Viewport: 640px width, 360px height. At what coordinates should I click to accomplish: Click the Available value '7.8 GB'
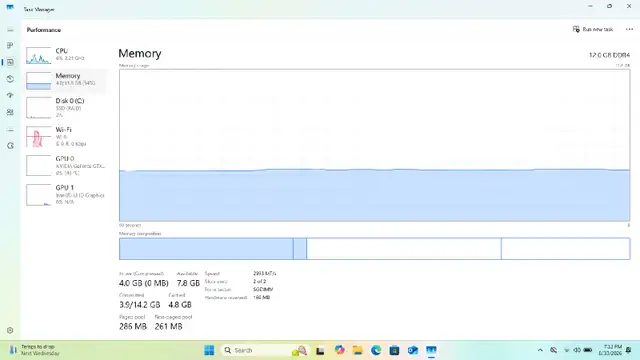coord(188,283)
